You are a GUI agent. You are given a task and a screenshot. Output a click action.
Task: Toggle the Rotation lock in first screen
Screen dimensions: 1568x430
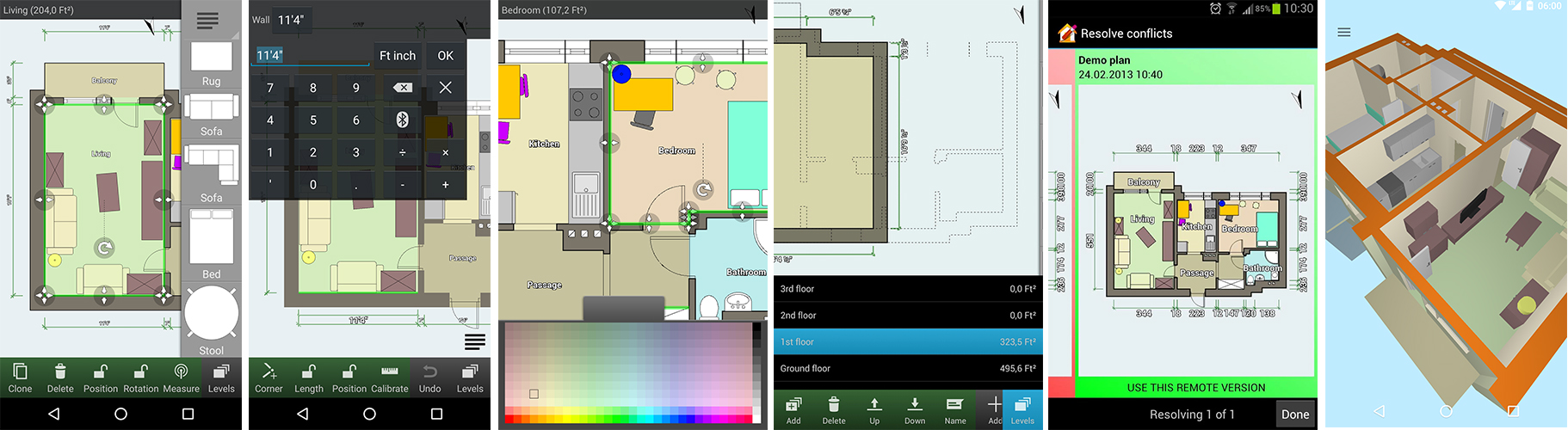(x=140, y=378)
